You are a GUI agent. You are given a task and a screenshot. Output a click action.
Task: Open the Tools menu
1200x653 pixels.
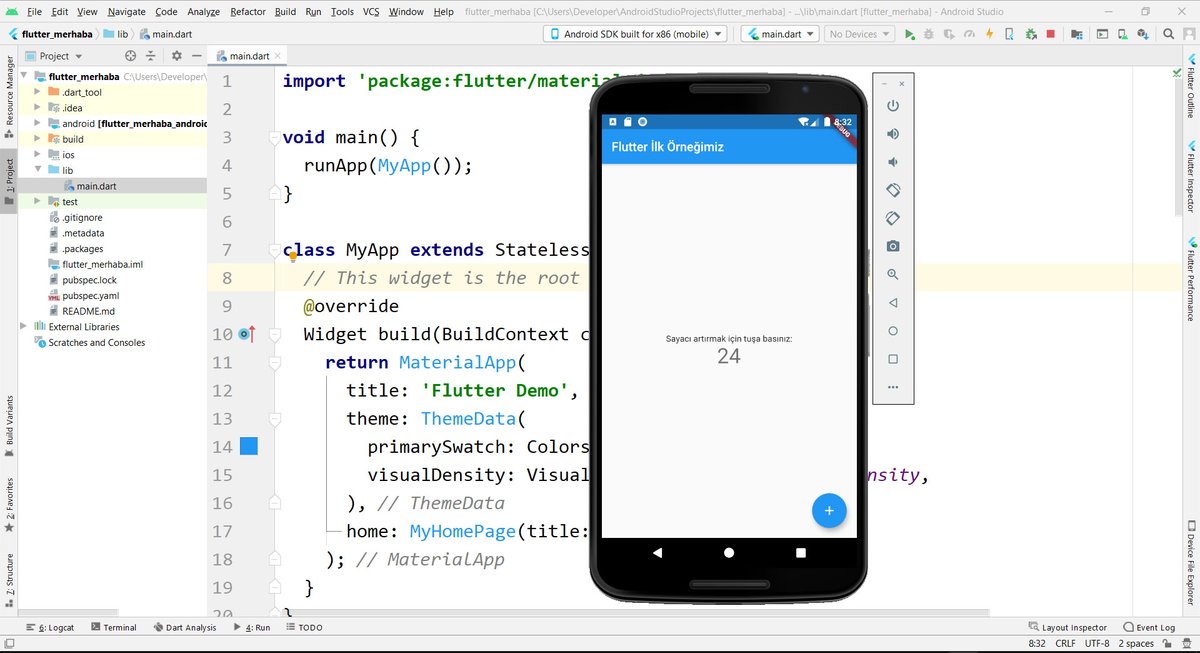tap(342, 12)
